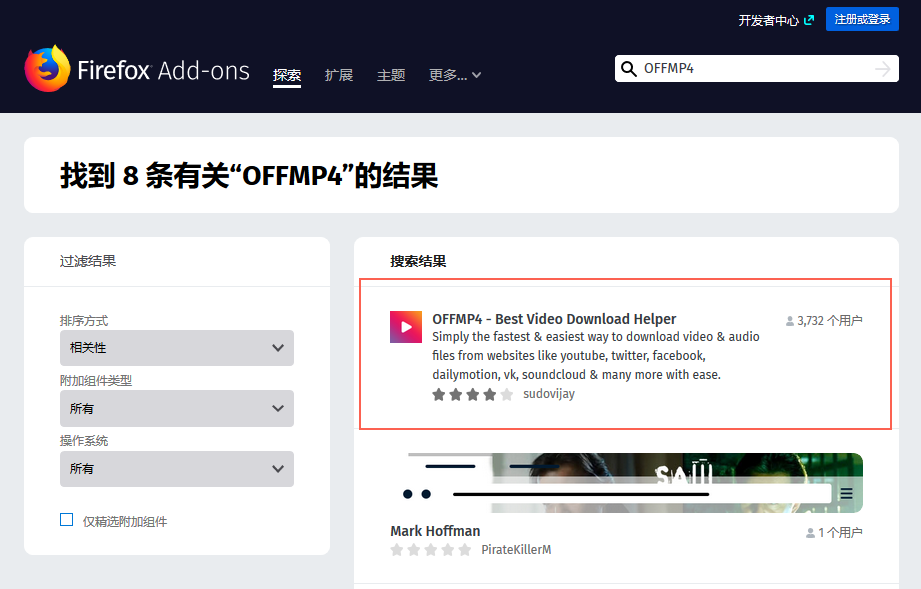The height and width of the screenshot is (589, 921).
Task: Click the 1 个用户 text
Action: [x=840, y=533]
